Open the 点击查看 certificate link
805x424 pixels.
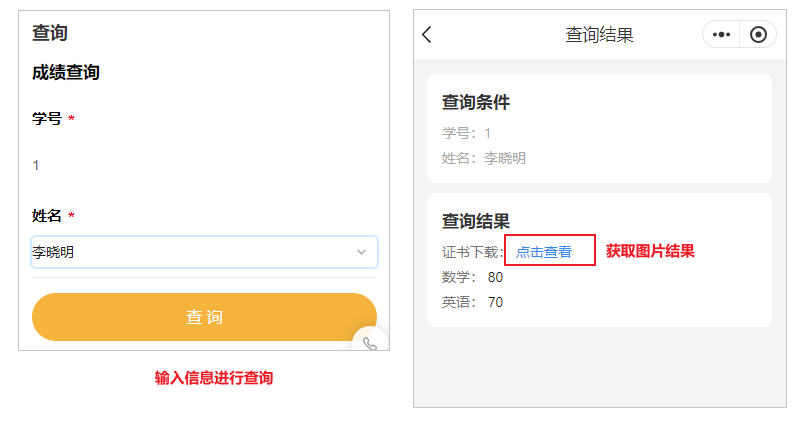(544, 252)
